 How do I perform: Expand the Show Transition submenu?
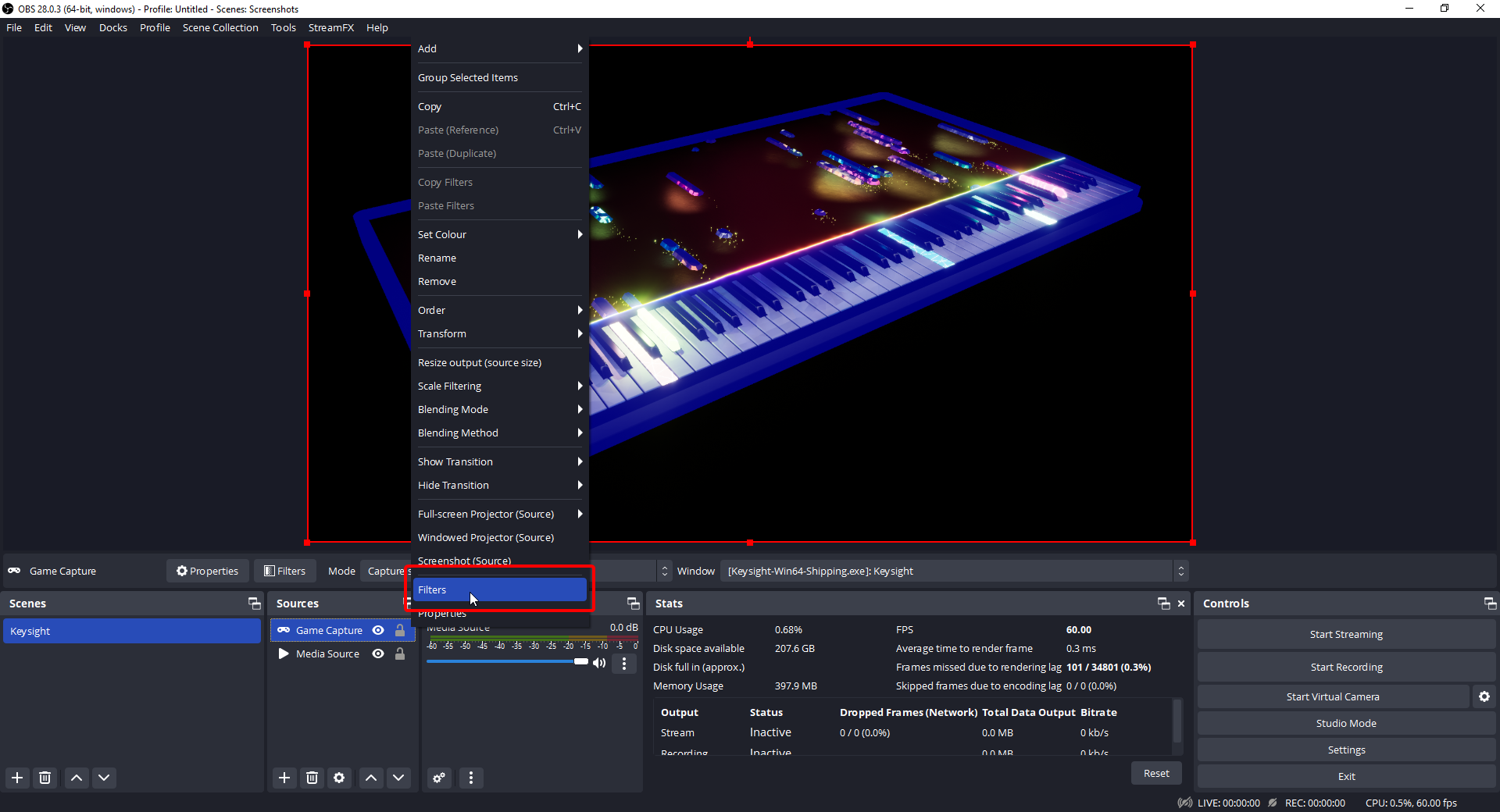coord(500,461)
